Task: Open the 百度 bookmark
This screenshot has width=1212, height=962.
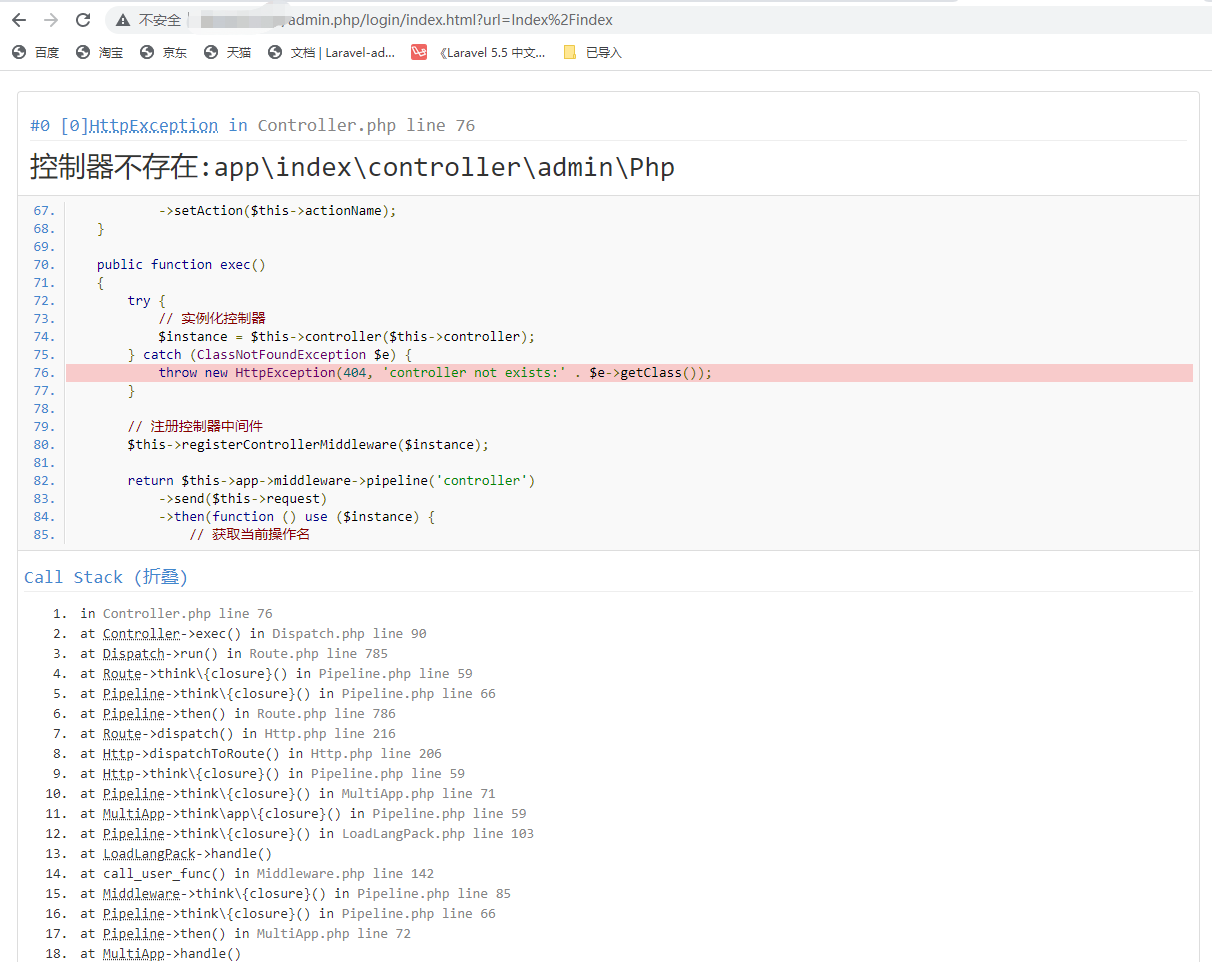Action: [36, 53]
